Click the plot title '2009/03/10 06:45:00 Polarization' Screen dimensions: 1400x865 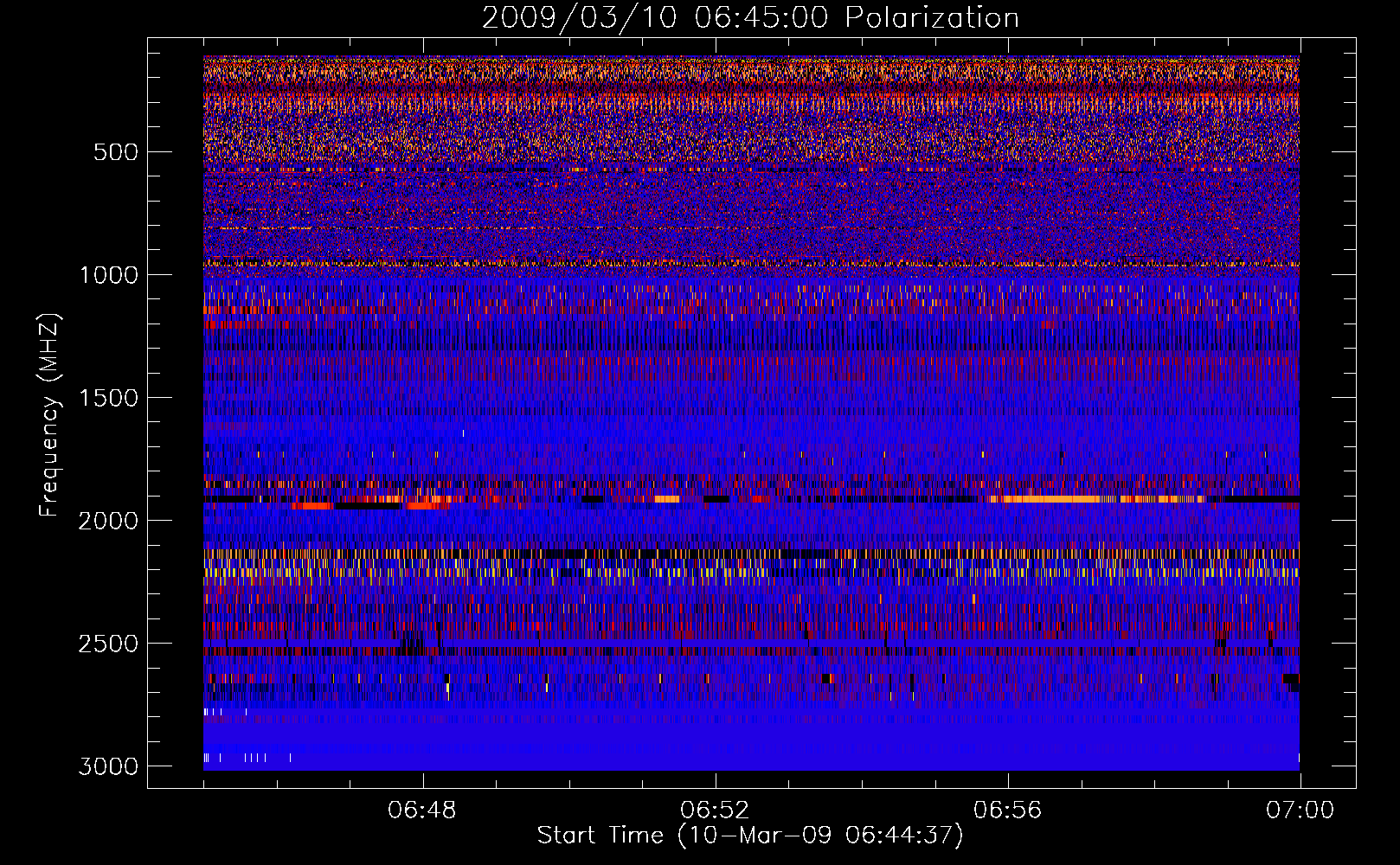750,17
